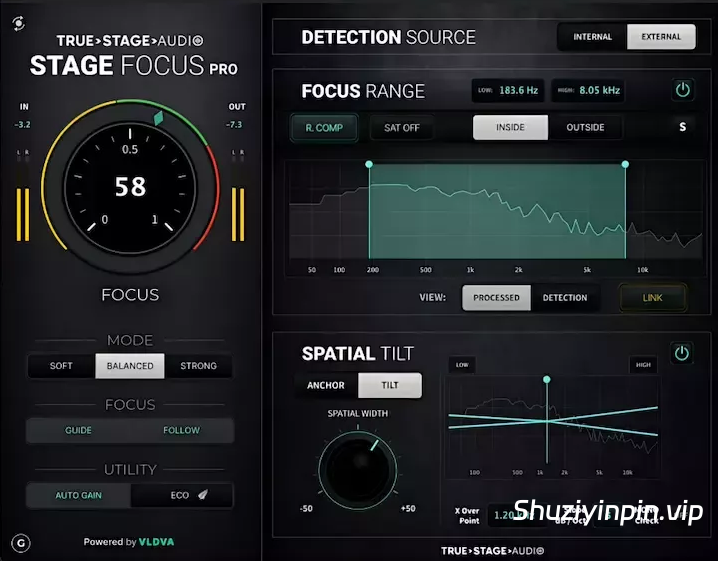The width and height of the screenshot is (718, 561).
Task: Click the X Over Point 1.20 kHz field
Action: pyautogui.click(x=517, y=515)
